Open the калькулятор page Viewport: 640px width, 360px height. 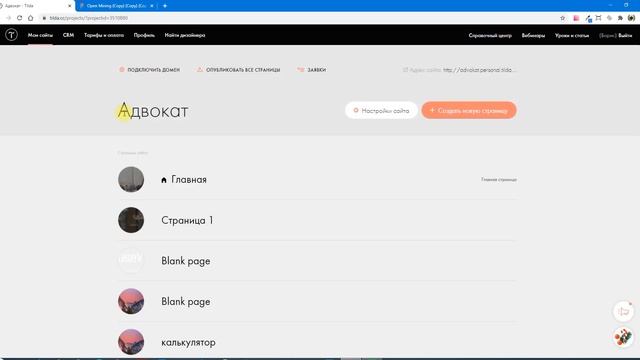(x=188, y=342)
